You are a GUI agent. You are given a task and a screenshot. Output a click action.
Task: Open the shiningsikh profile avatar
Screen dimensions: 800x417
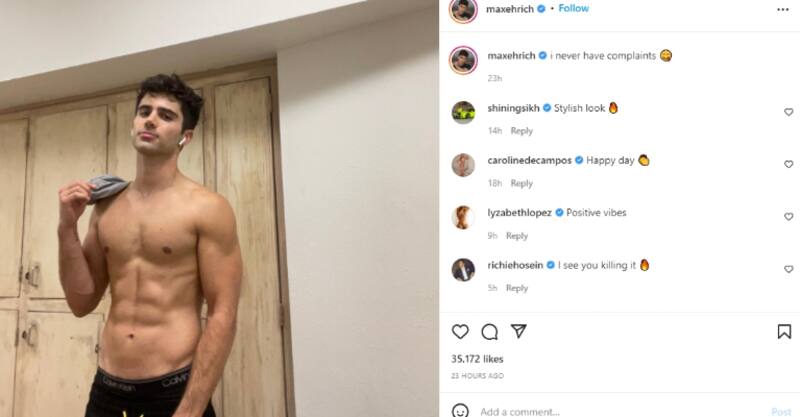pyautogui.click(x=463, y=113)
